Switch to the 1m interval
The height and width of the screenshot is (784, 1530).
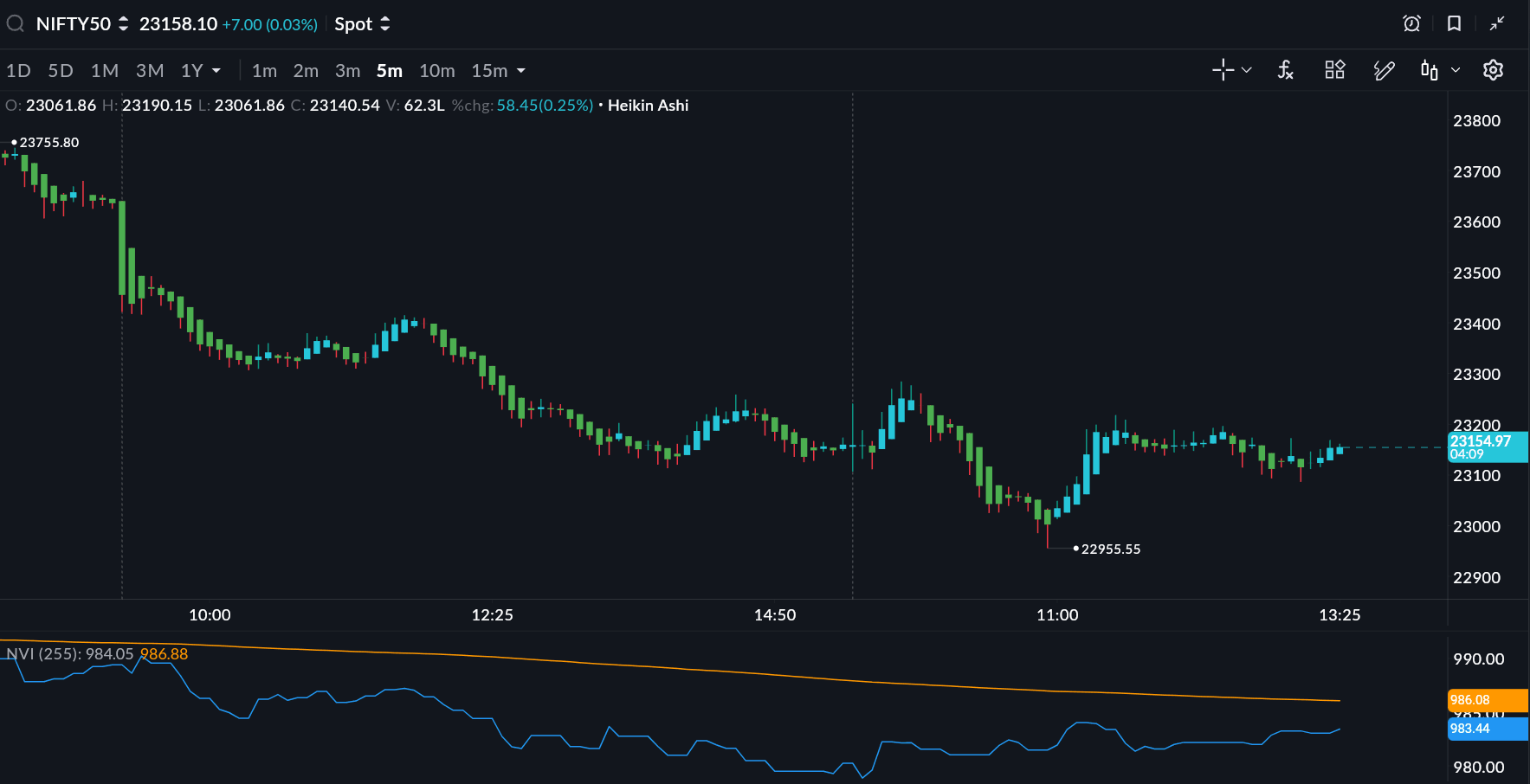coord(264,71)
